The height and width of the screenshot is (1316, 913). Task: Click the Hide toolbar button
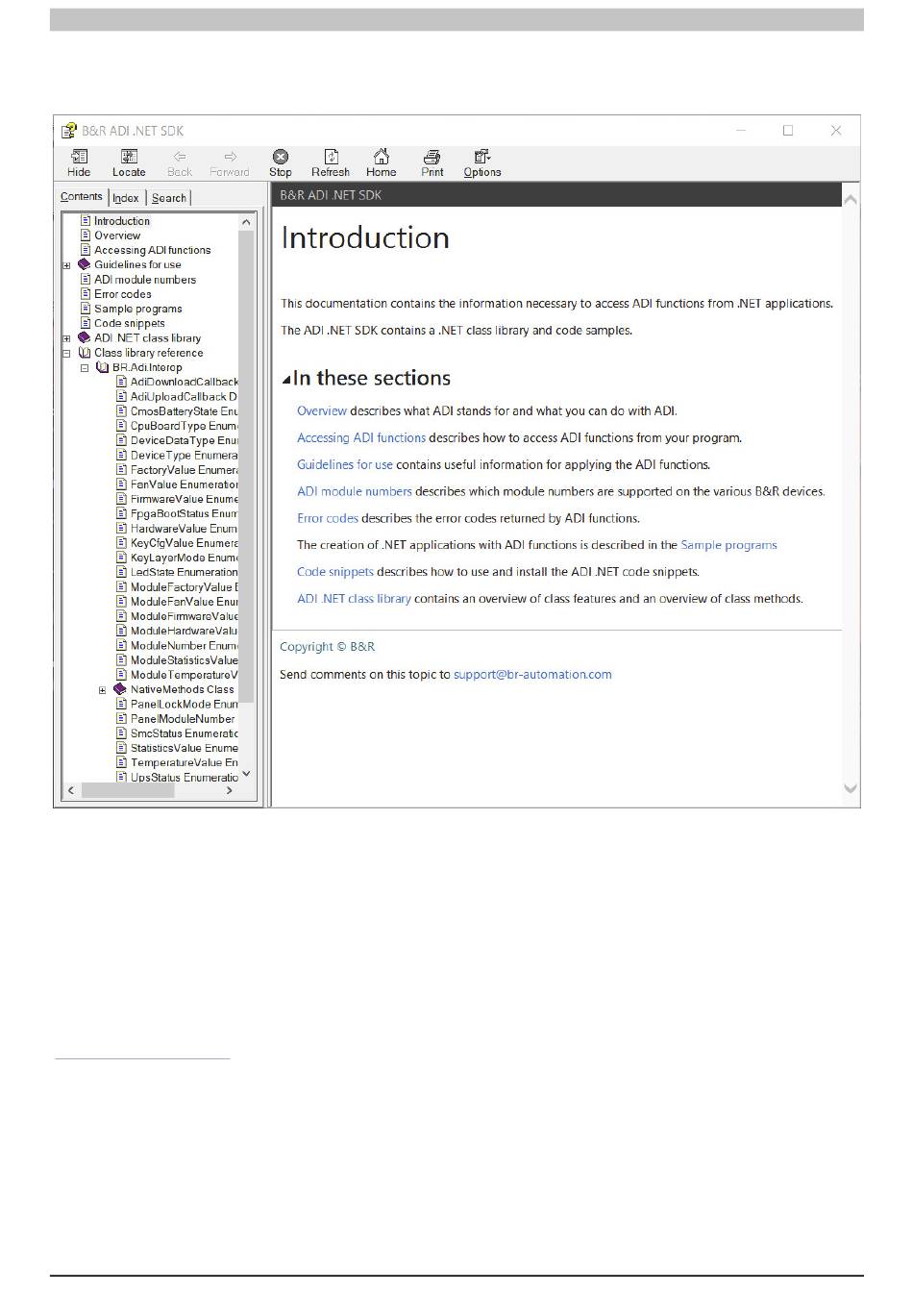pos(79,162)
